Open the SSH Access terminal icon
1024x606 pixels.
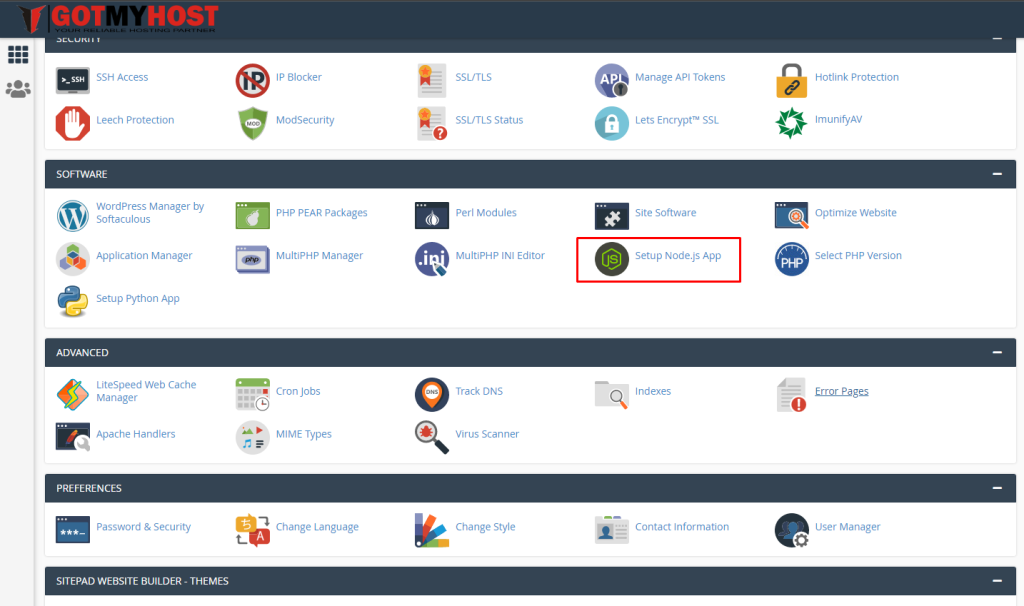point(72,80)
